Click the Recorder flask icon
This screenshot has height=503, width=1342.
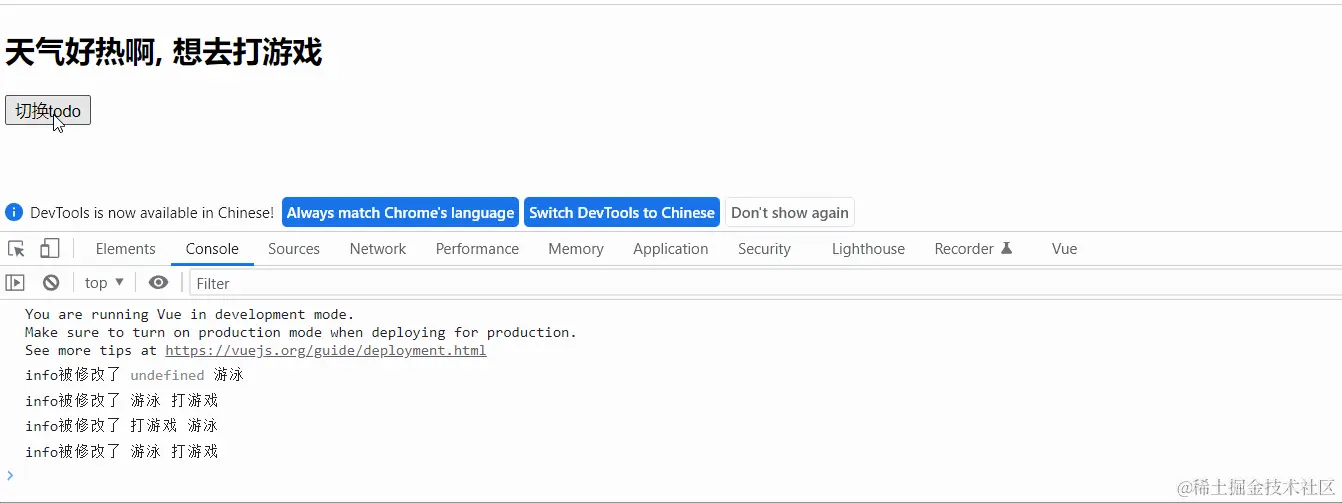(x=1007, y=249)
